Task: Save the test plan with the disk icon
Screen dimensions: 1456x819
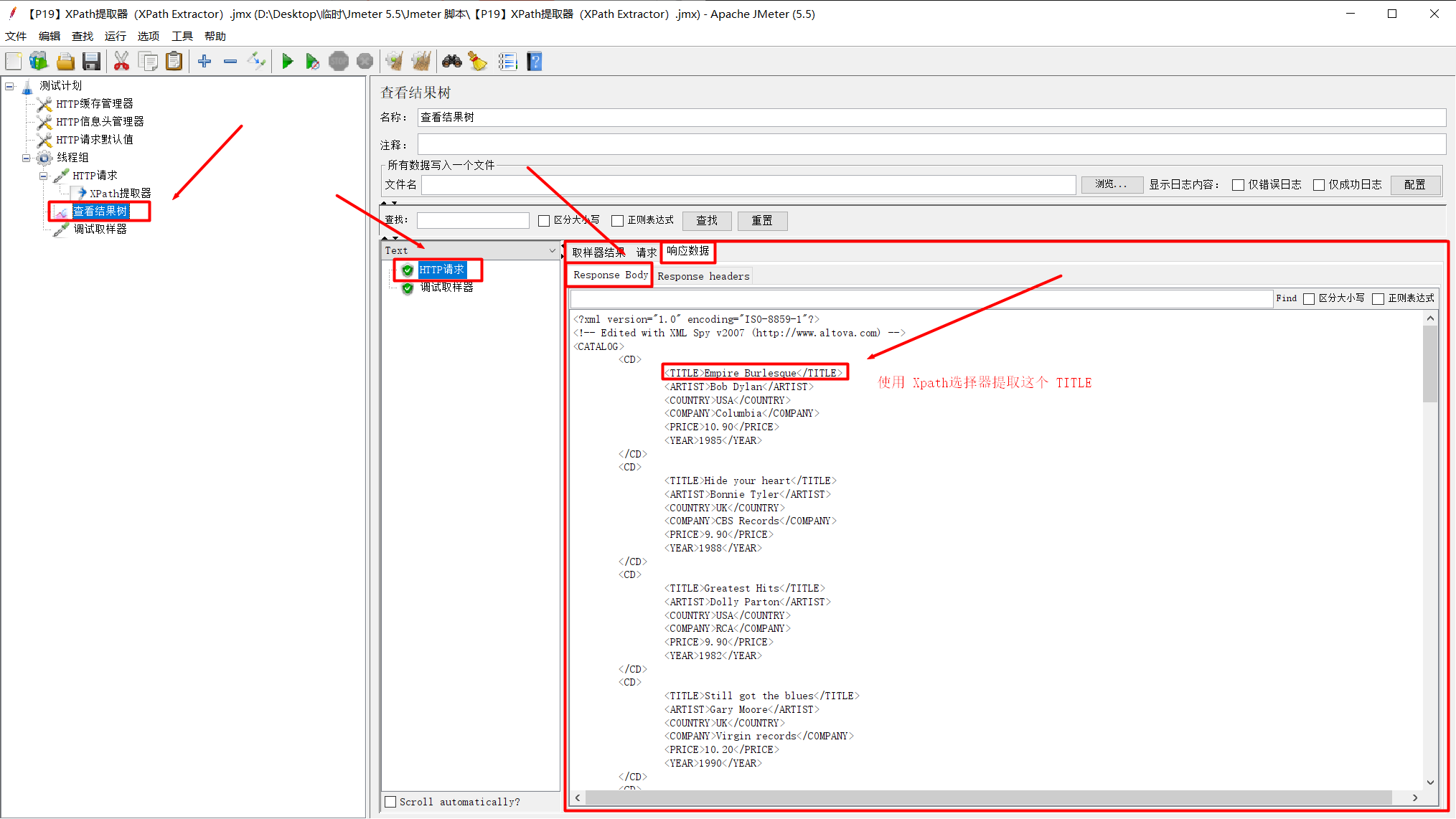Action: tap(91, 61)
